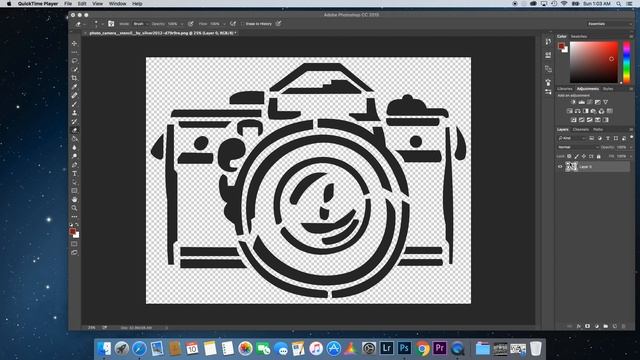Open Brush panel toggle in options bar
The height and width of the screenshot is (360, 640).
[111, 24]
